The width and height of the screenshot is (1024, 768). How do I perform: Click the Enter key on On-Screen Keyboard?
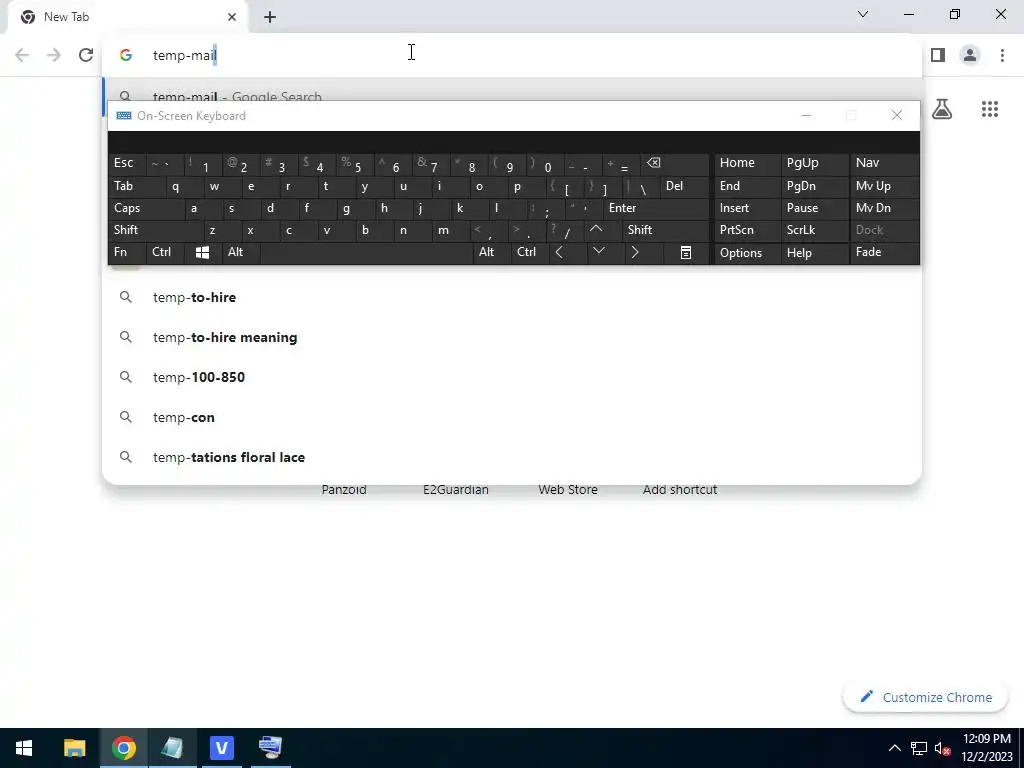coord(656,208)
